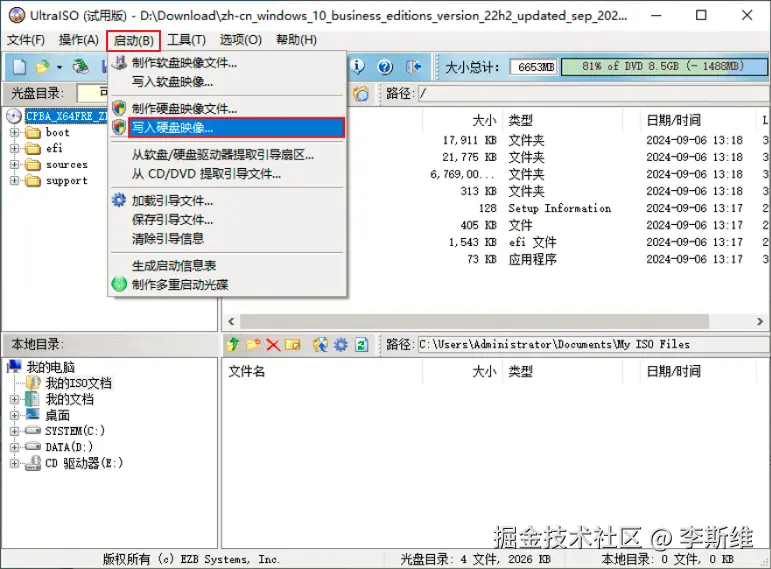This screenshot has height=569, width=771.
Task: Select 我的电脑 in local tree
Action: (50, 367)
